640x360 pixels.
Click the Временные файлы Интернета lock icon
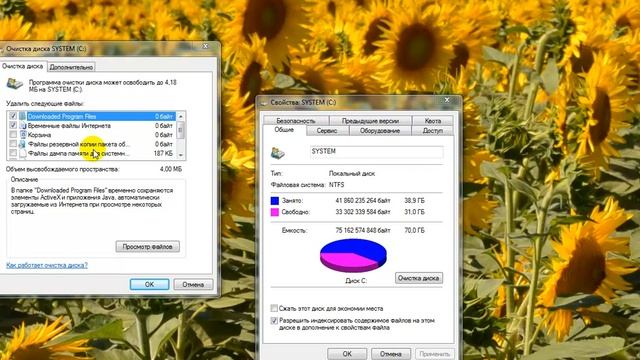[x=22, y=126]
